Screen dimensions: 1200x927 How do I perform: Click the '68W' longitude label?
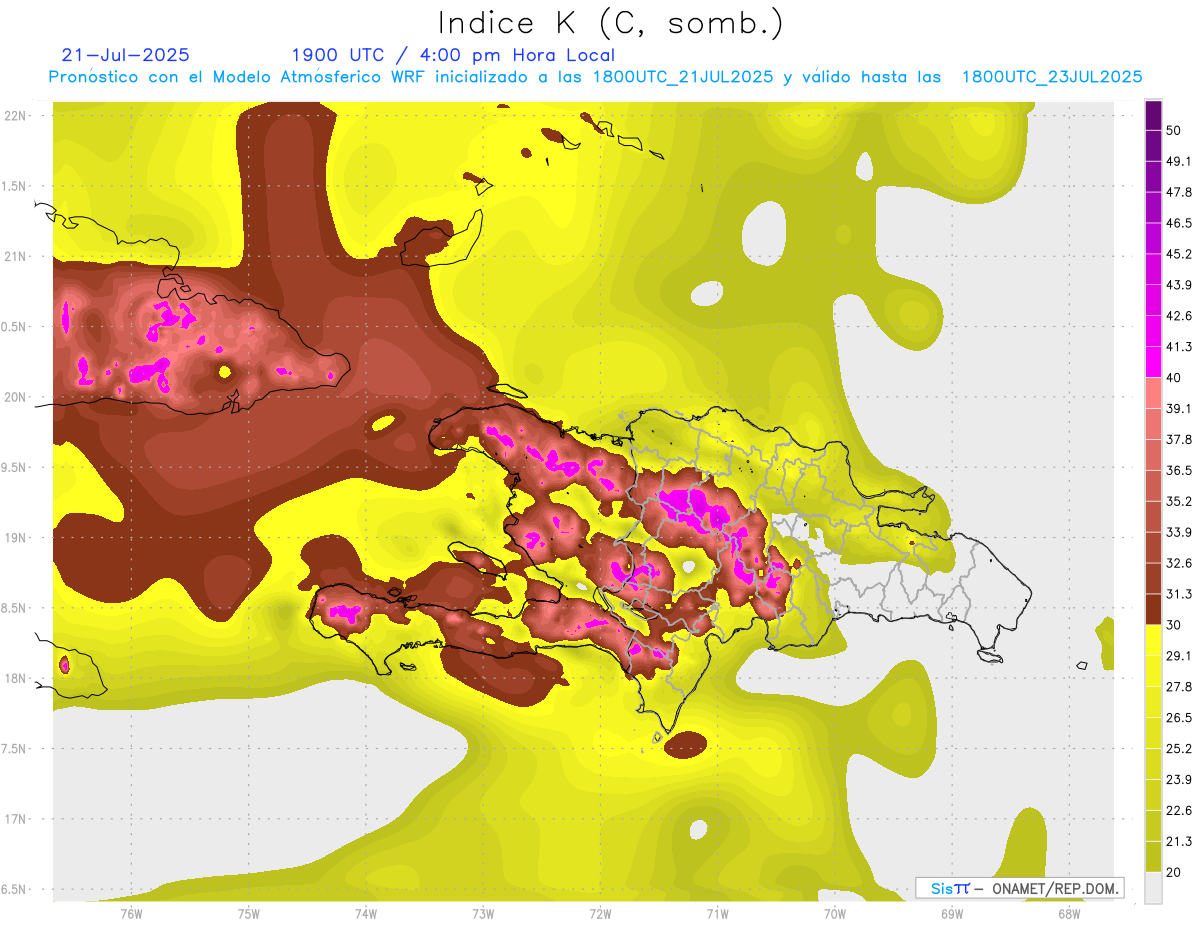click(1069, 913)
